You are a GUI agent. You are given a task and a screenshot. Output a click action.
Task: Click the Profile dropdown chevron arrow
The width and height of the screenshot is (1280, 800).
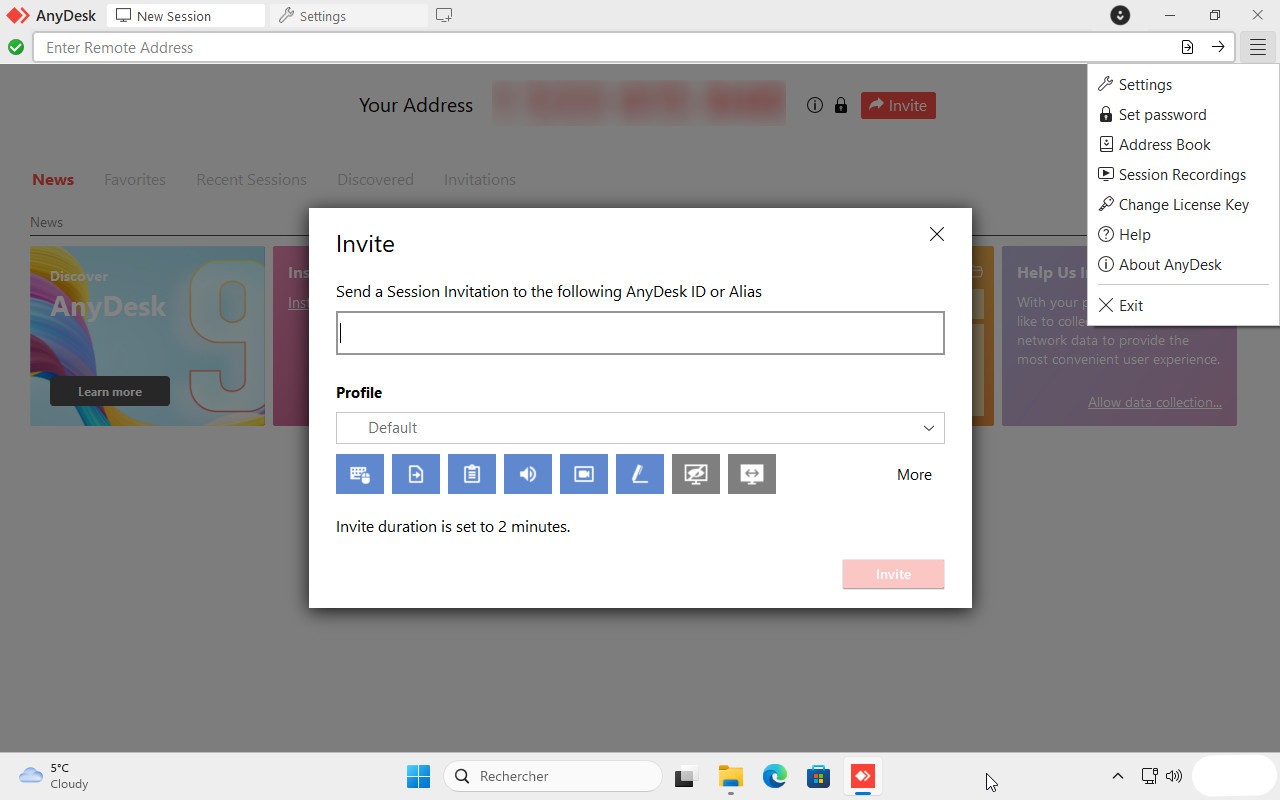928,428
